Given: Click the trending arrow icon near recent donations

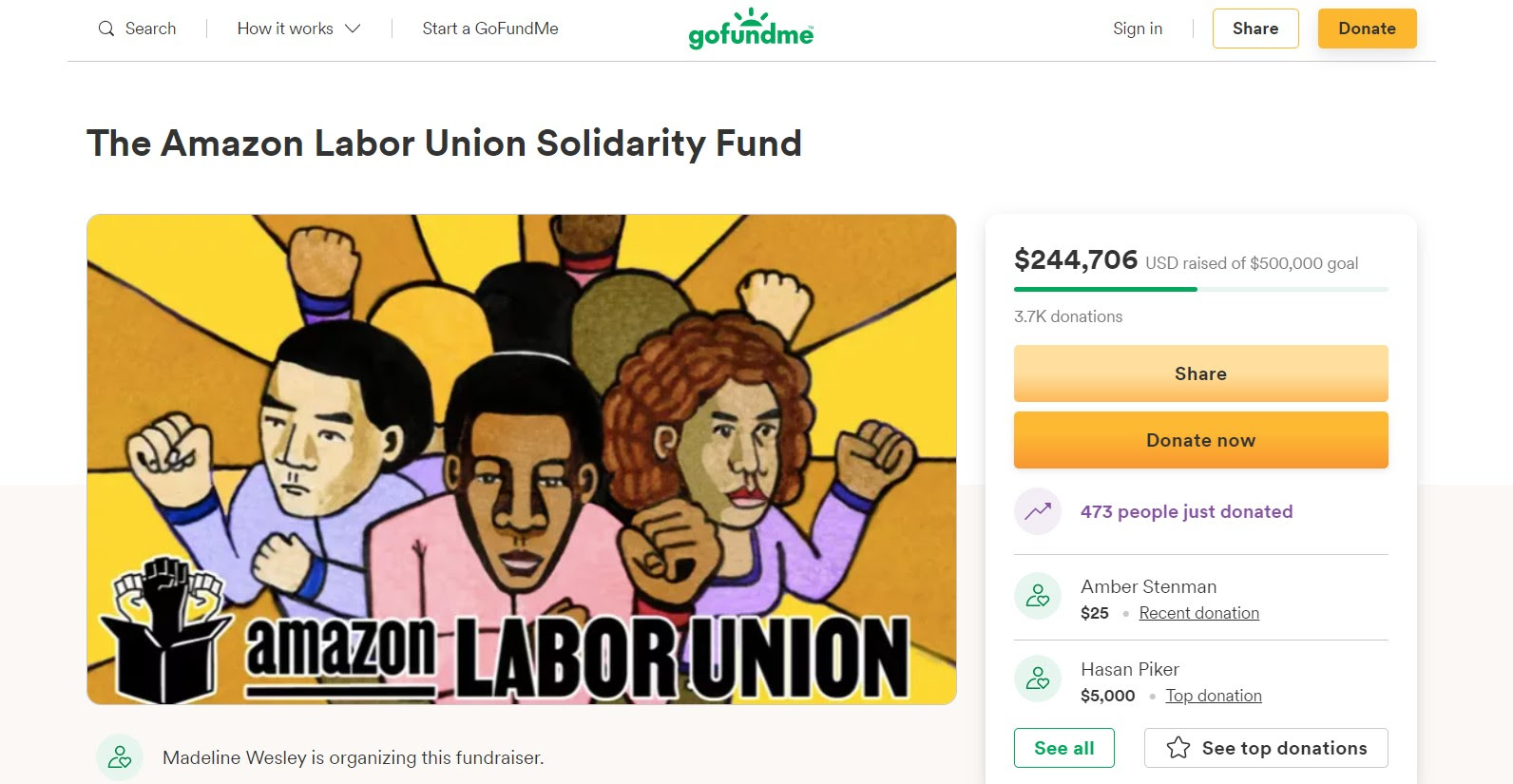Looking at the screenshot, I should click(x=1038, y=511).
